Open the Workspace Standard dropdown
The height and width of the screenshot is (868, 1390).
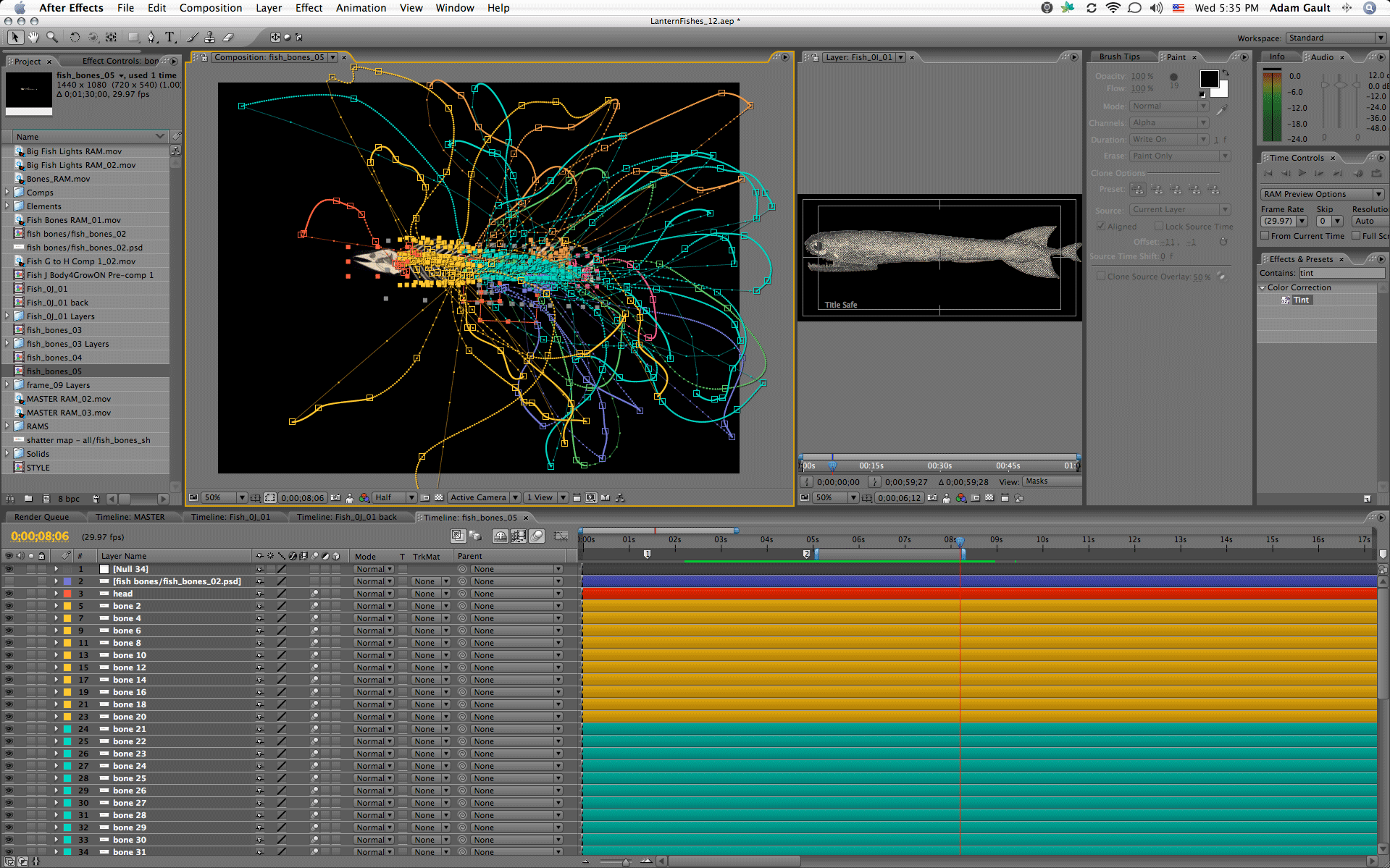point(1336,38)
